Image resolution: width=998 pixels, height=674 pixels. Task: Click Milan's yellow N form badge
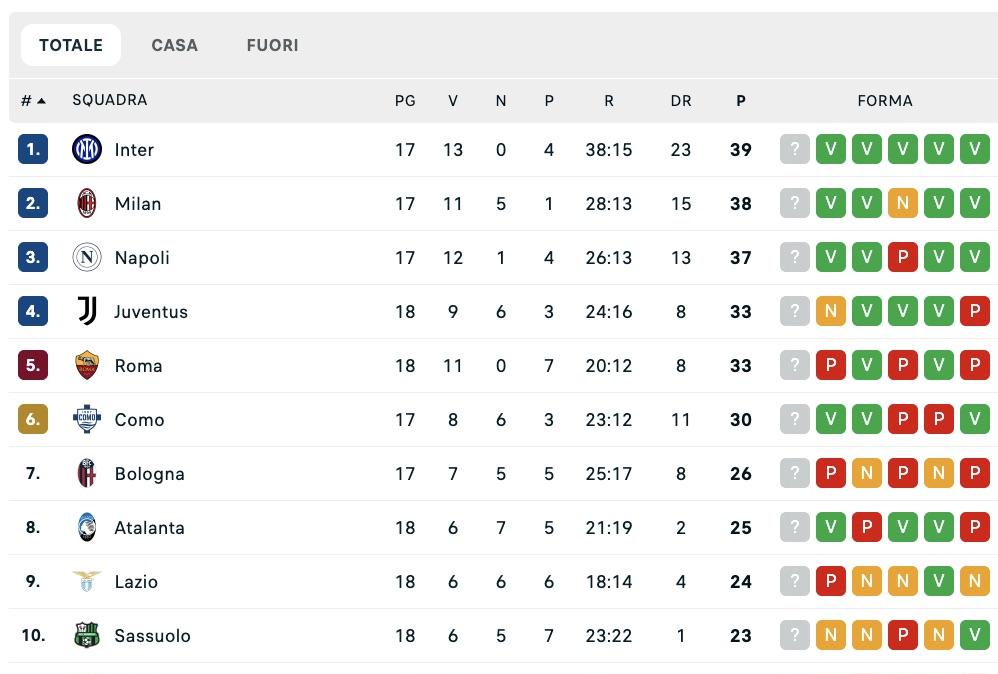point(902,204)
